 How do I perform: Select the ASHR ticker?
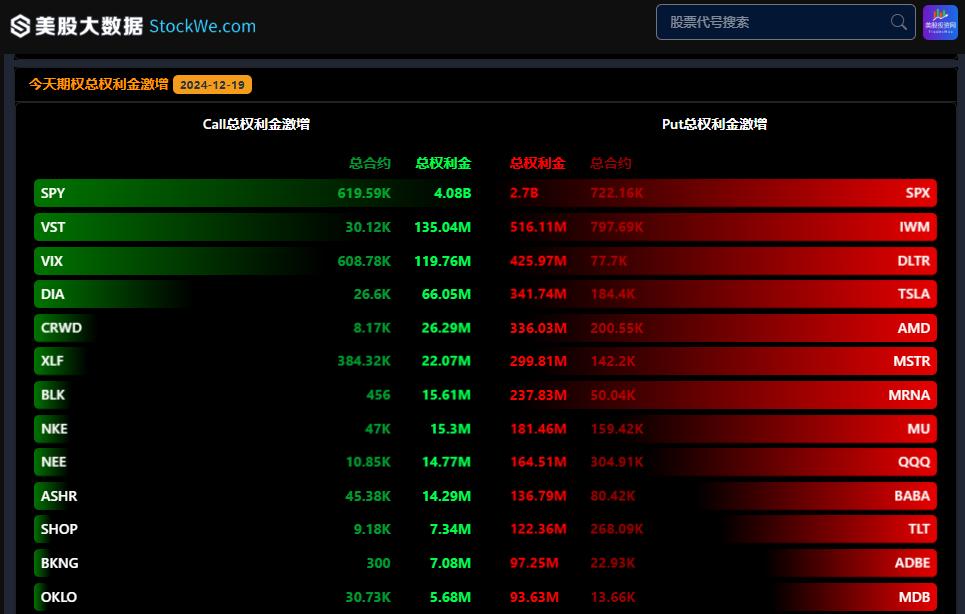pyautogui.click(x=59, y=496)
